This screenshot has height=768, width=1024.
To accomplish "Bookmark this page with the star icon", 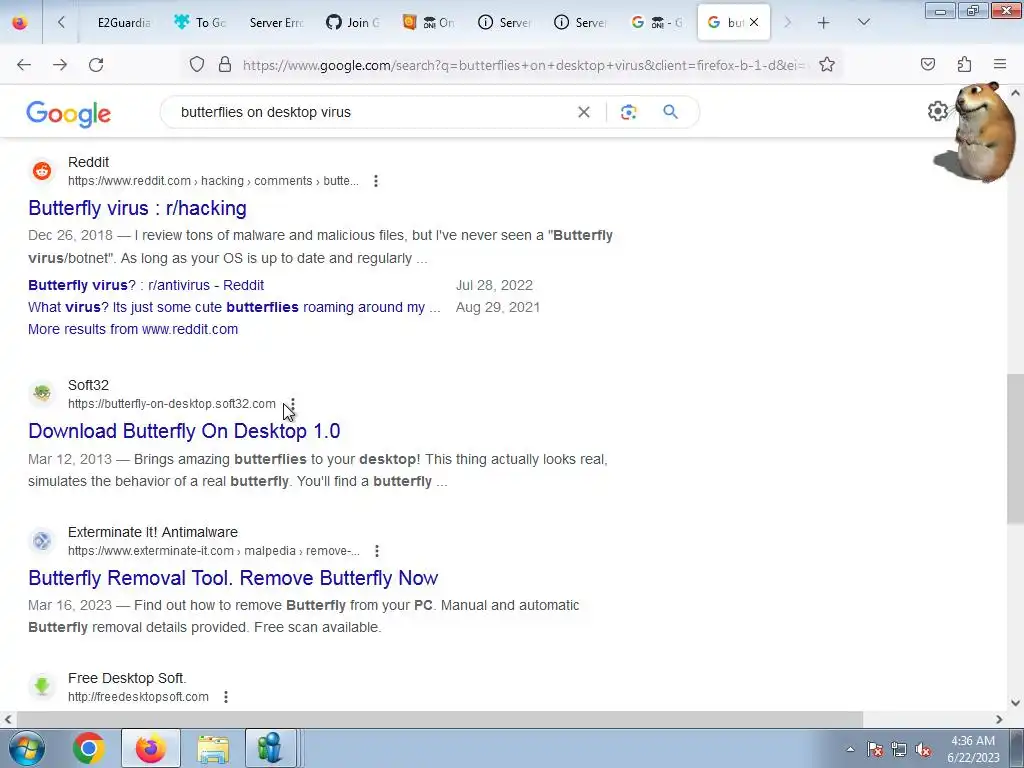I will click(827, 65).
